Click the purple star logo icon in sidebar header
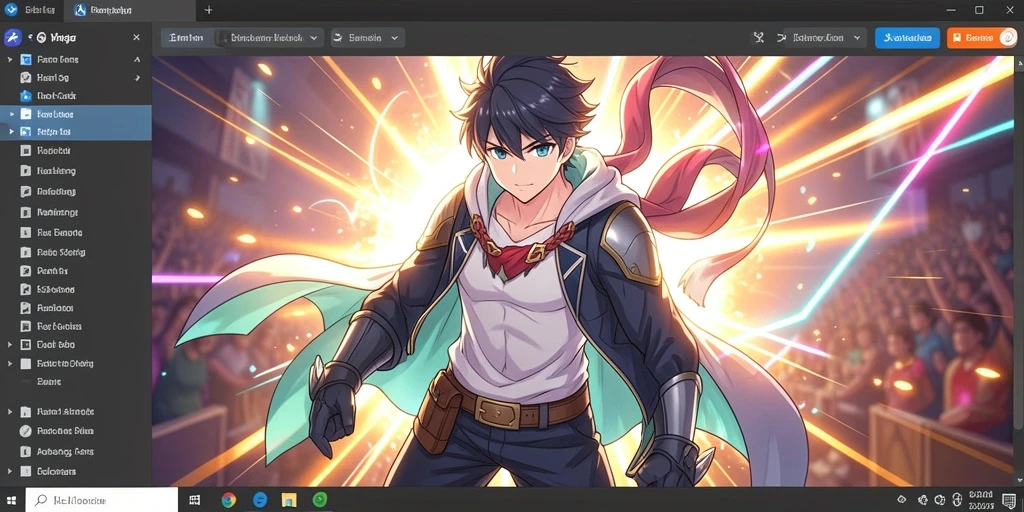This screenshot has height=512, width=1024. click(12, 38)
